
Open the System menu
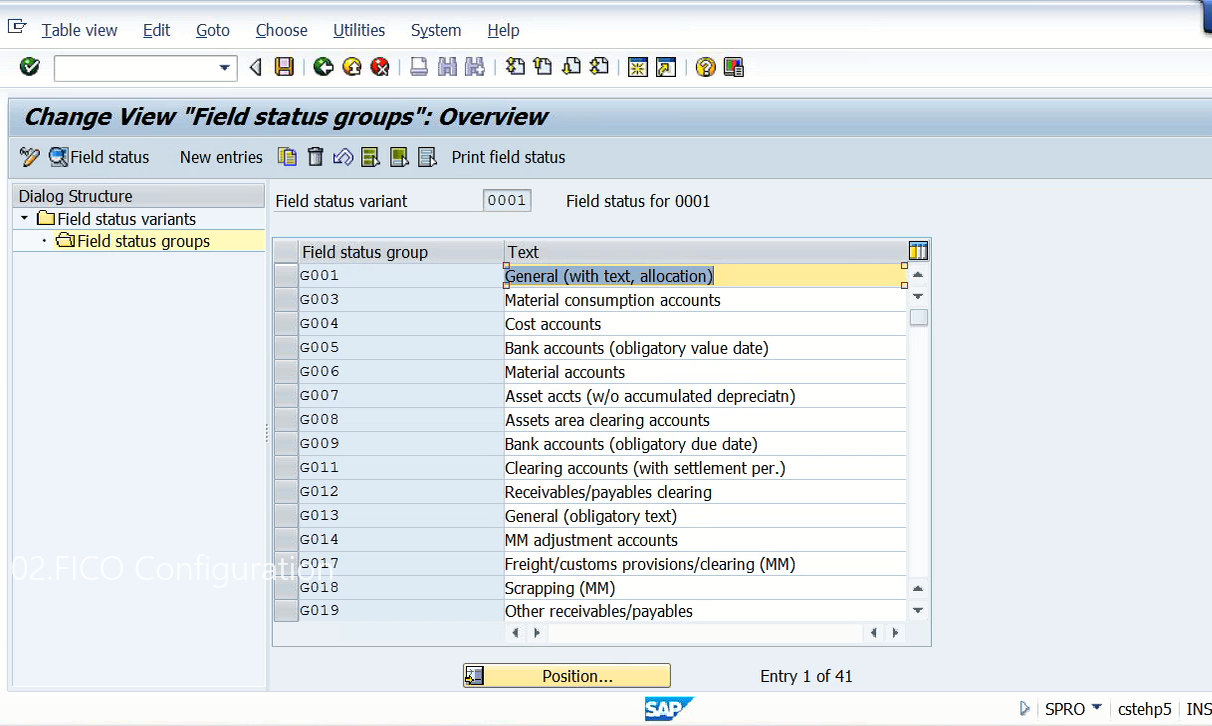436,30
